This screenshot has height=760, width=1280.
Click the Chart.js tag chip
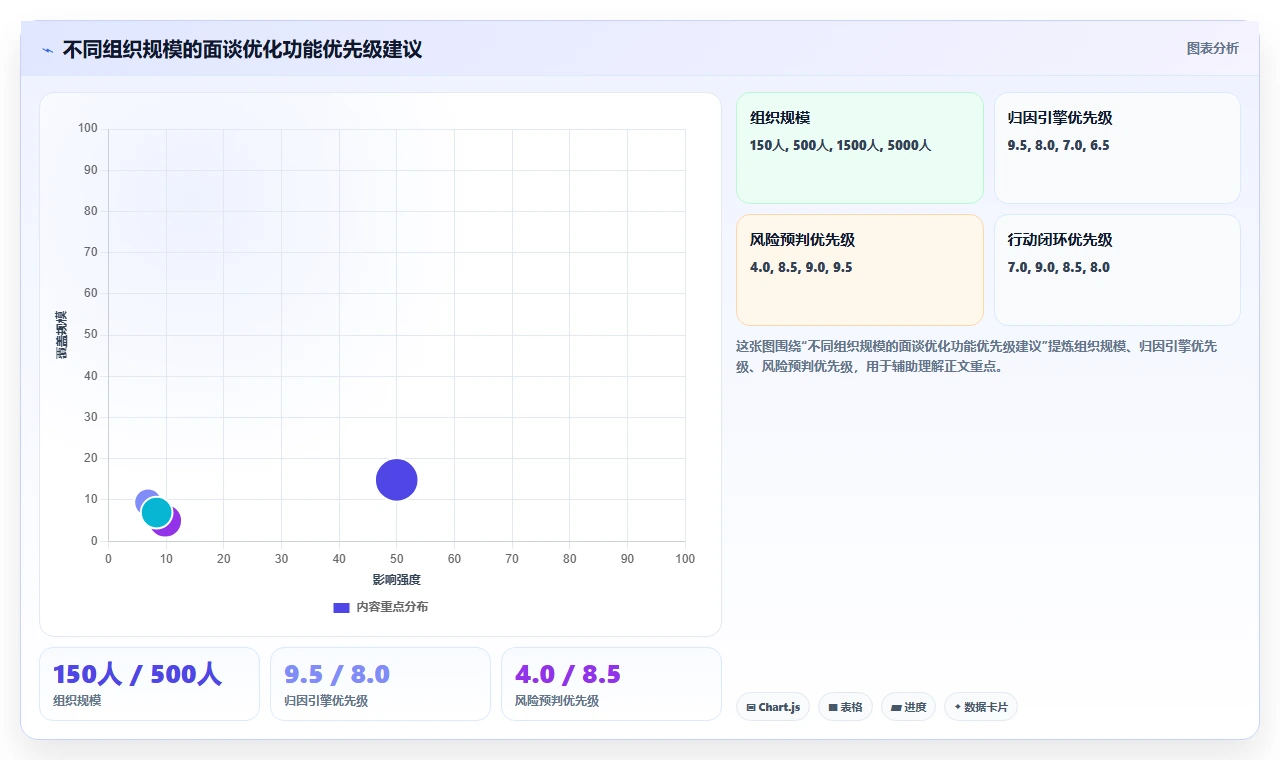tap(773, 707)
